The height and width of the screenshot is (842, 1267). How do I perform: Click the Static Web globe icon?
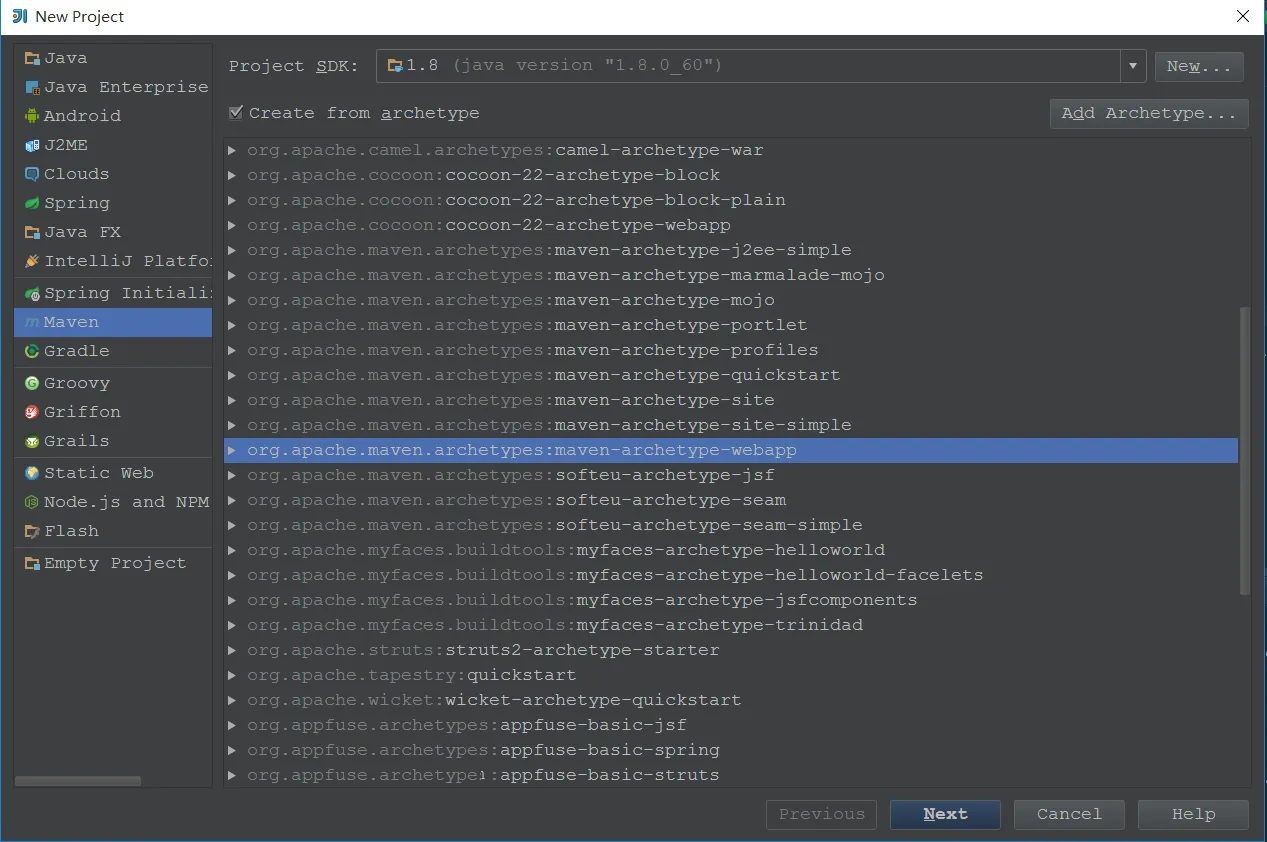(x=32, y=473)
